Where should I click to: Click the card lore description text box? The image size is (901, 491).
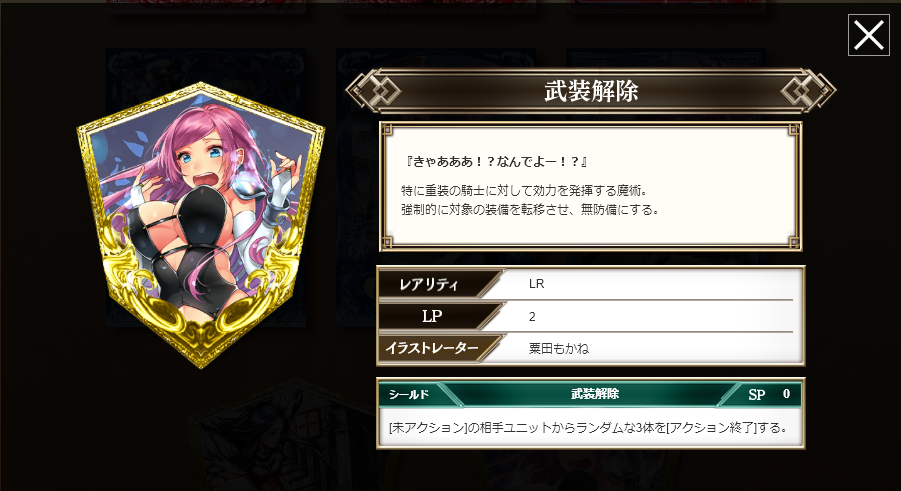(x=591, y=186)
